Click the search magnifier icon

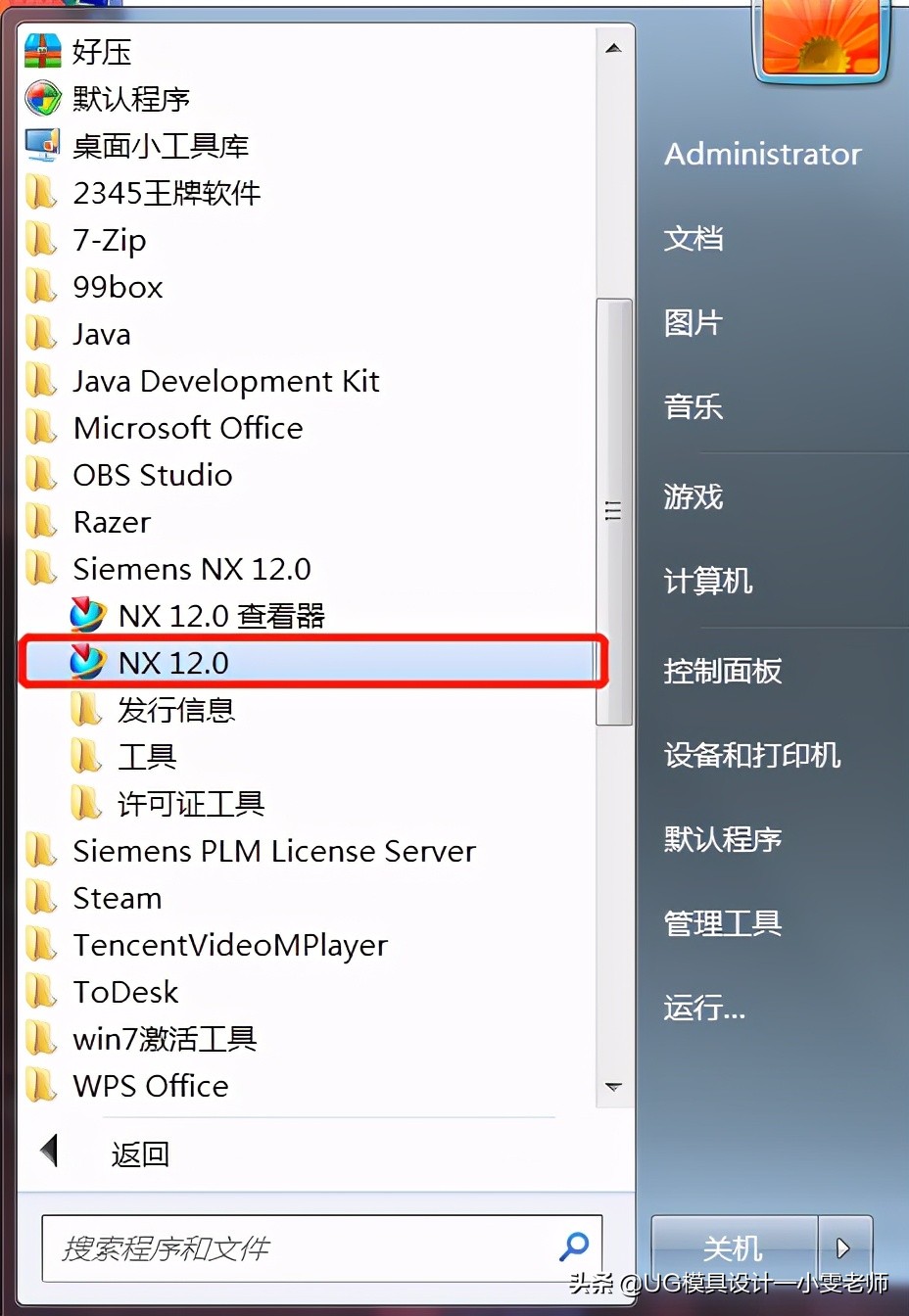click(574, 1247)
